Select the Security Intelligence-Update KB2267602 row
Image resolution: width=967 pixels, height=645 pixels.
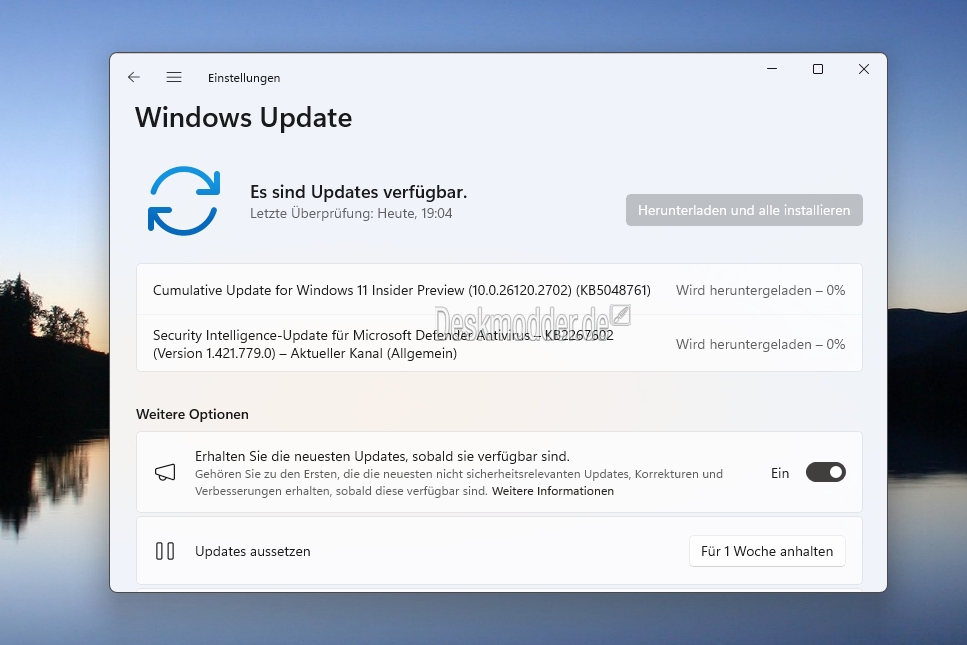499,343
